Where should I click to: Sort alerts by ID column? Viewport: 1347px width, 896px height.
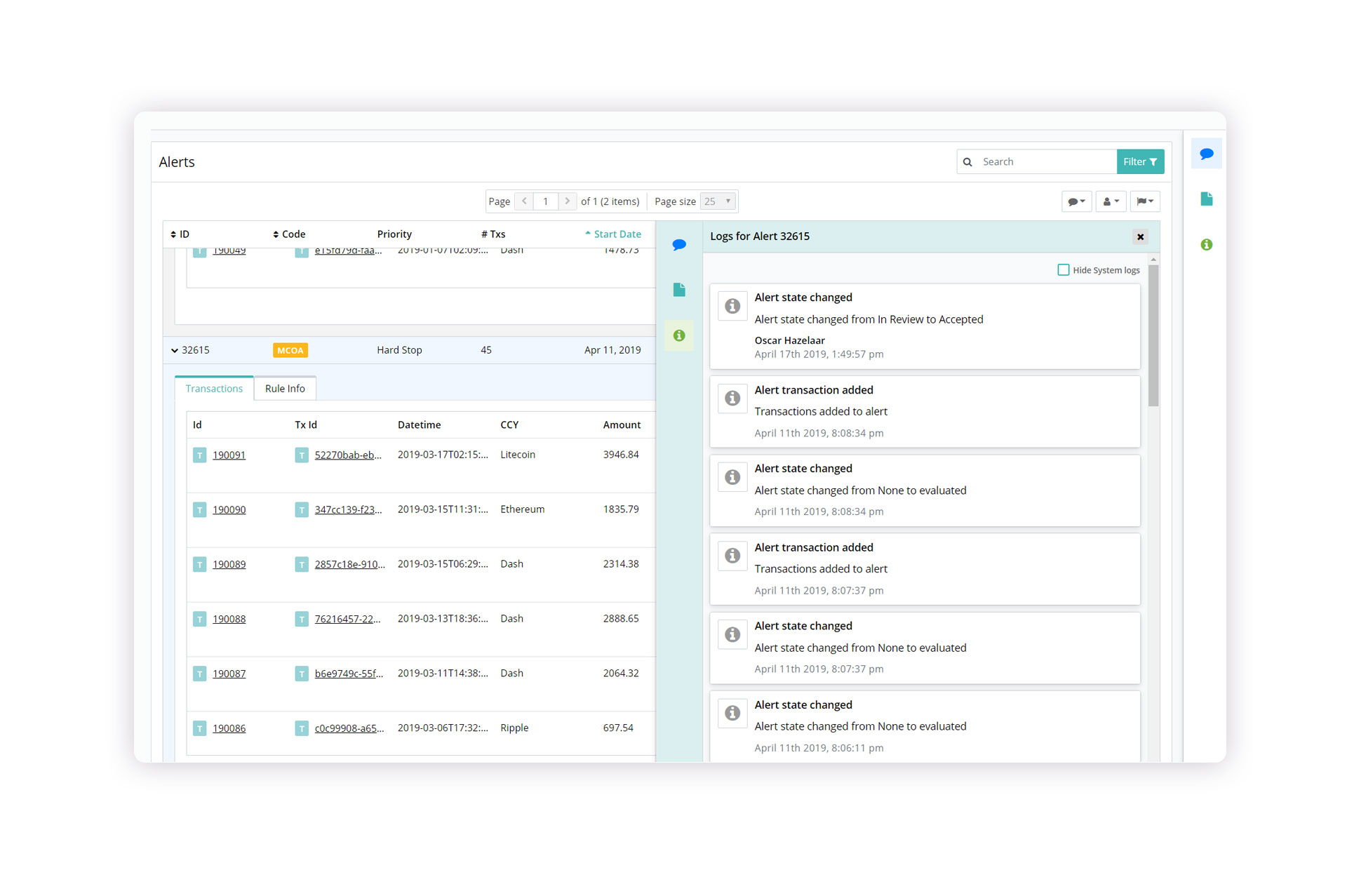(x=180, y=234)
